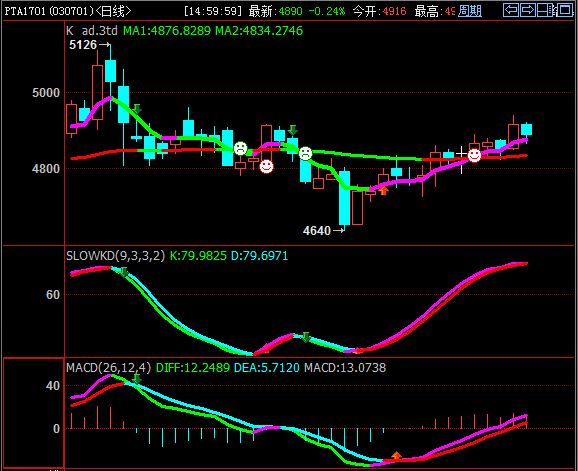Click the MA2:4834.2746 moving average value

pyautogui.click(x=259, y=31)
